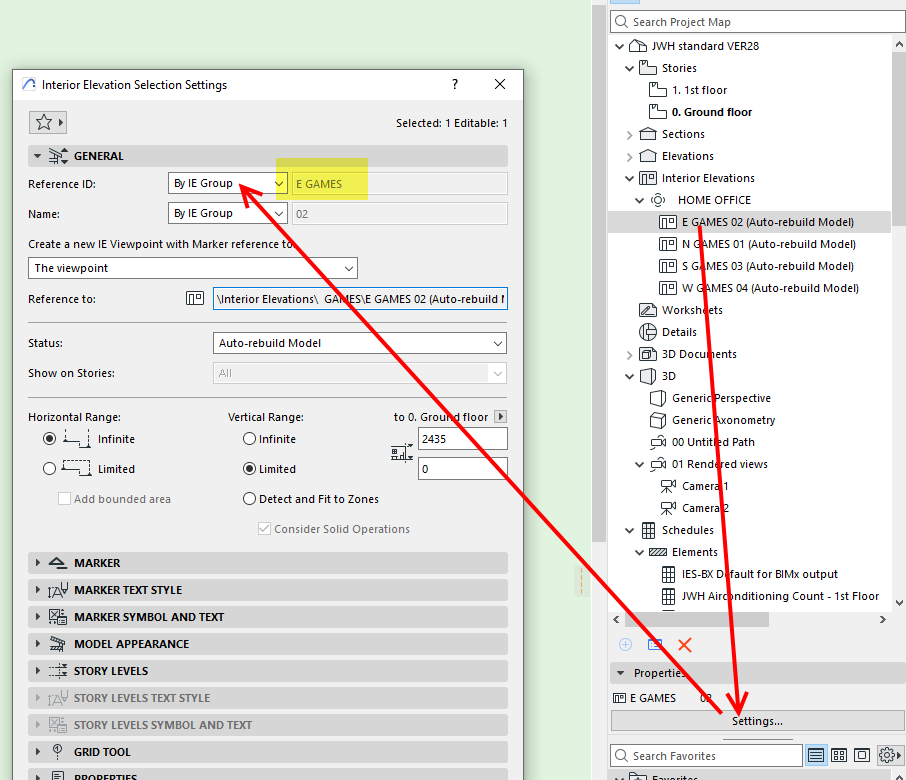The image size is (906, 780).
Task: Click the help question mark button
Action: click(x=455, y=84)
